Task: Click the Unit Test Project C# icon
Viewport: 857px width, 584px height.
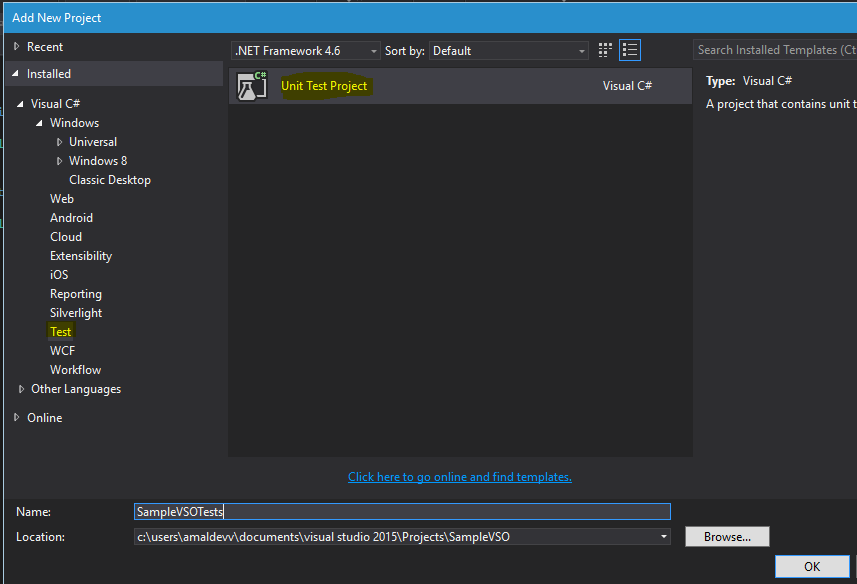Action: tap(251, 86)
